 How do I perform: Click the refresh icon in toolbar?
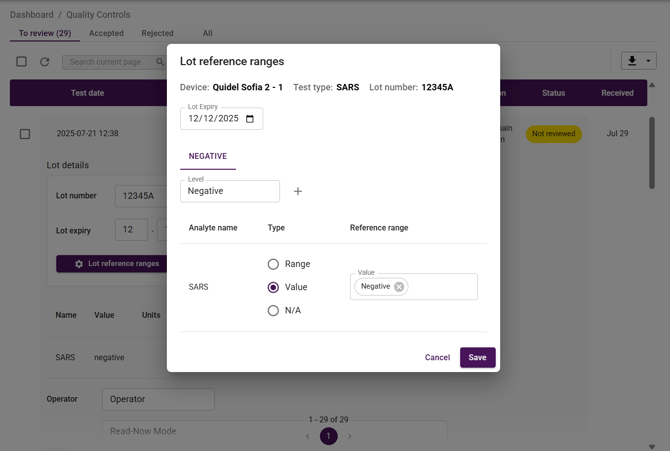click(45, 62)
